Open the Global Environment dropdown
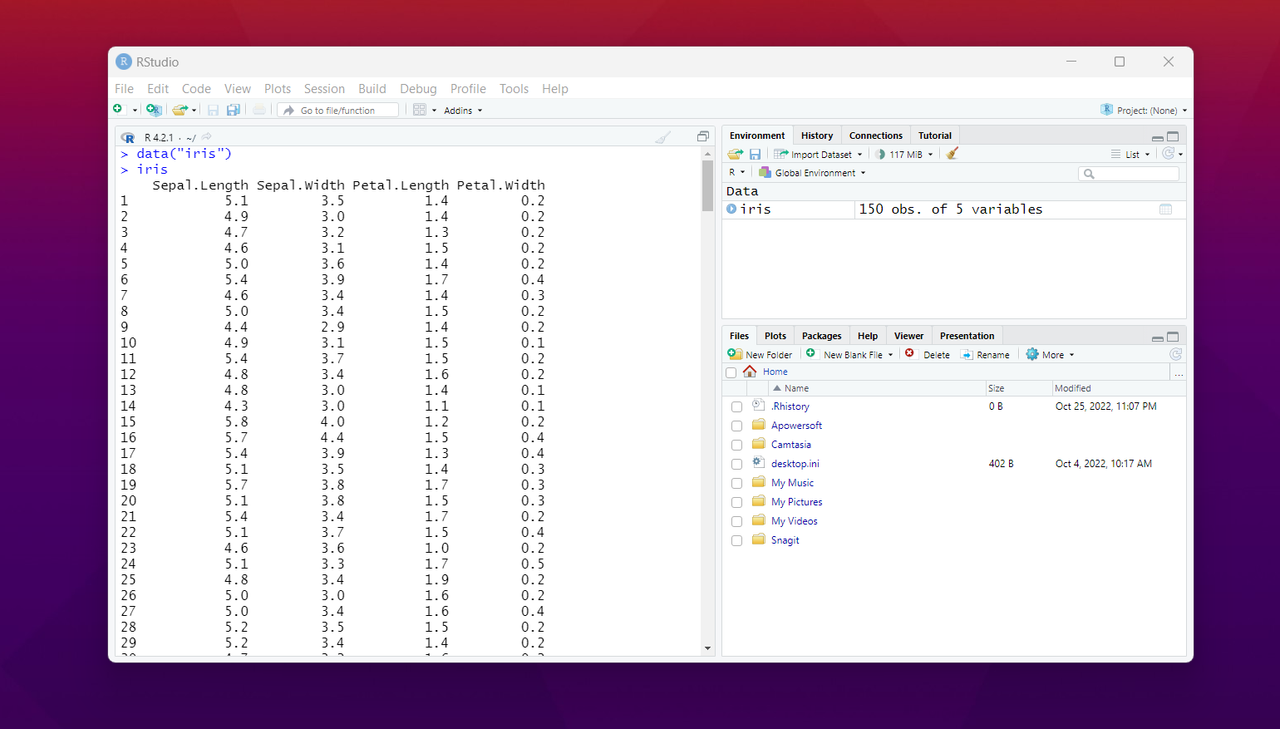 point(812,173)
